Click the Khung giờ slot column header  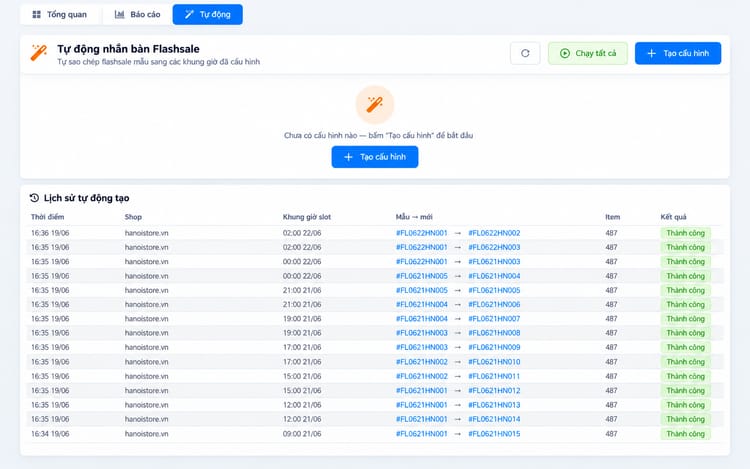307,217
